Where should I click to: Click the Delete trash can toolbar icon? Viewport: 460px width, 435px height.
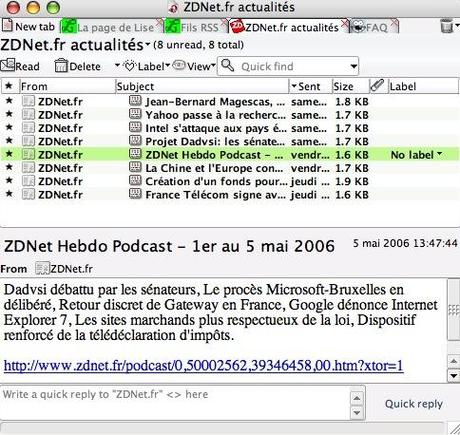(61, 66)
